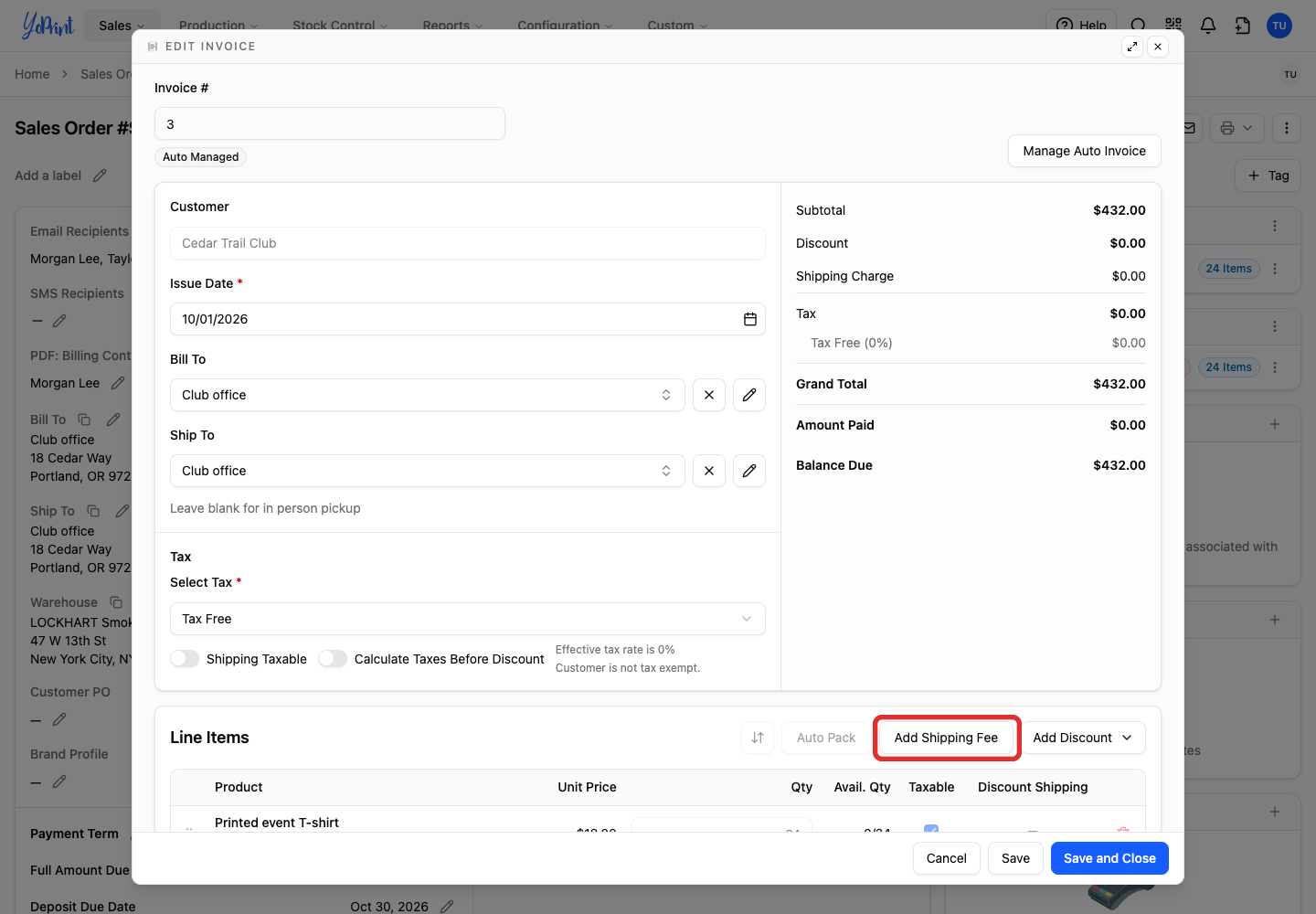Edit the sales order label pencil
Screen dimensions: 1316x914
click(x=100, y=175)
